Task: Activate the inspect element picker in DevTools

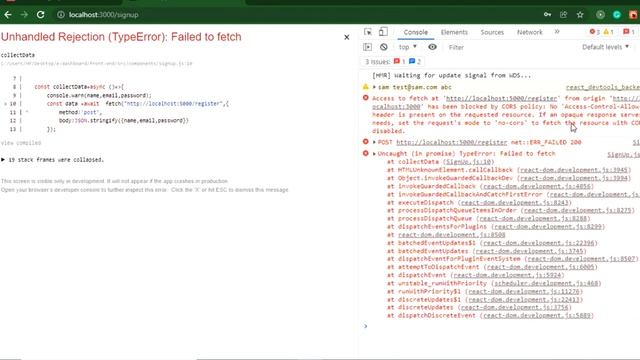Action: (368, 32)
